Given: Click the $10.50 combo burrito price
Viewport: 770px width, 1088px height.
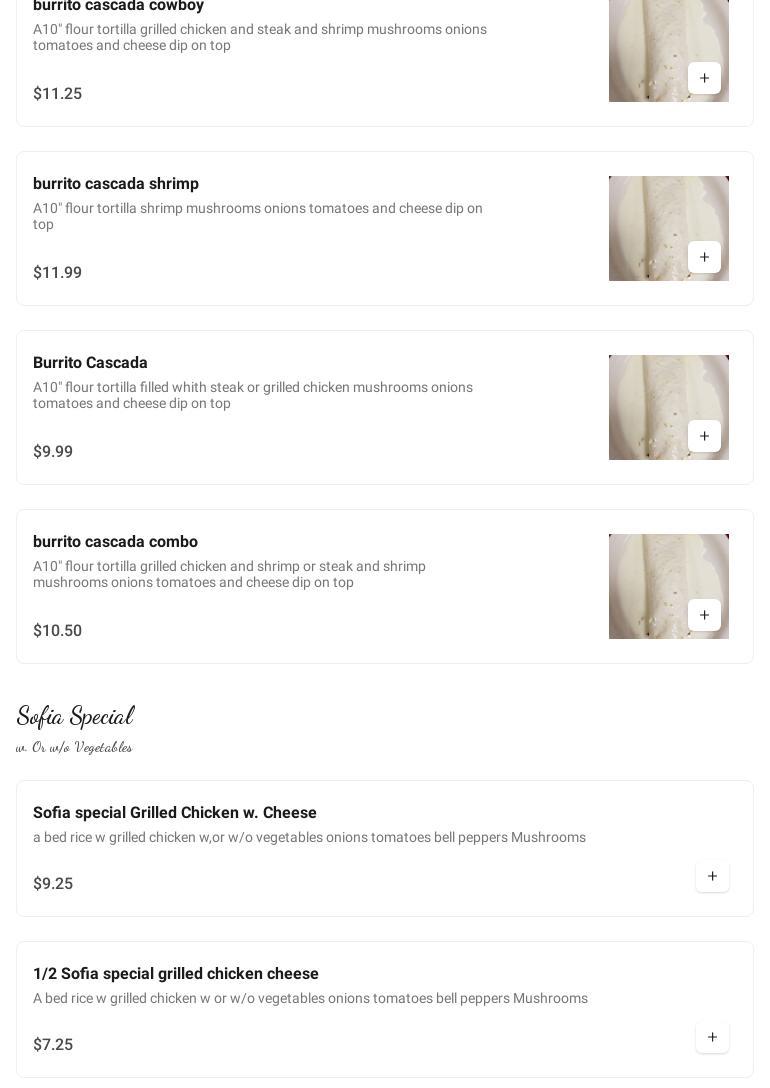Looking at the screenshot, I should click(x=57, y=631).
